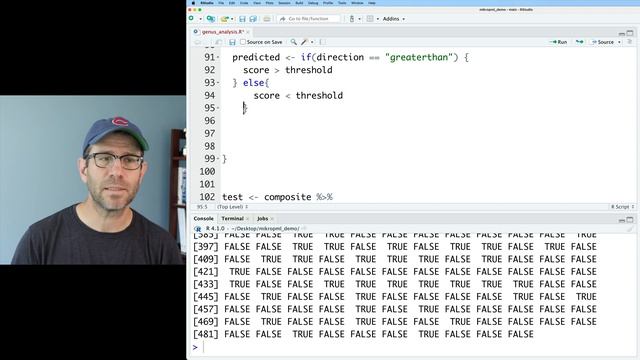The height and width of the screenshot is (360, 640).
Task: Click the Print icon in main toolbar
Action: point(267,19)
